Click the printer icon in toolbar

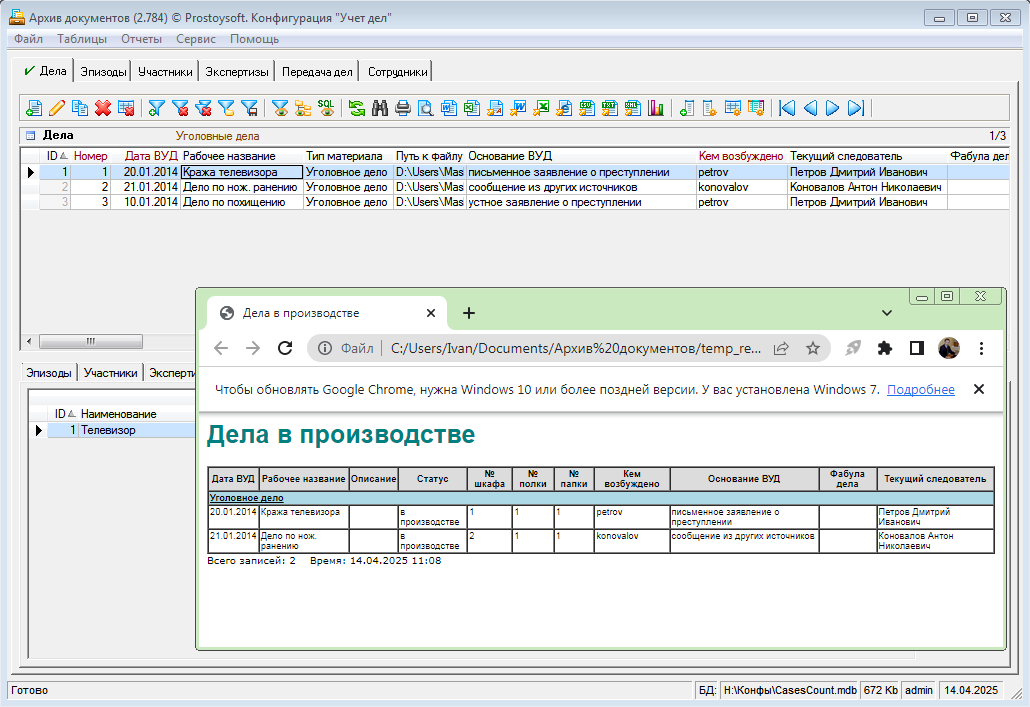(x=402, y=108)
